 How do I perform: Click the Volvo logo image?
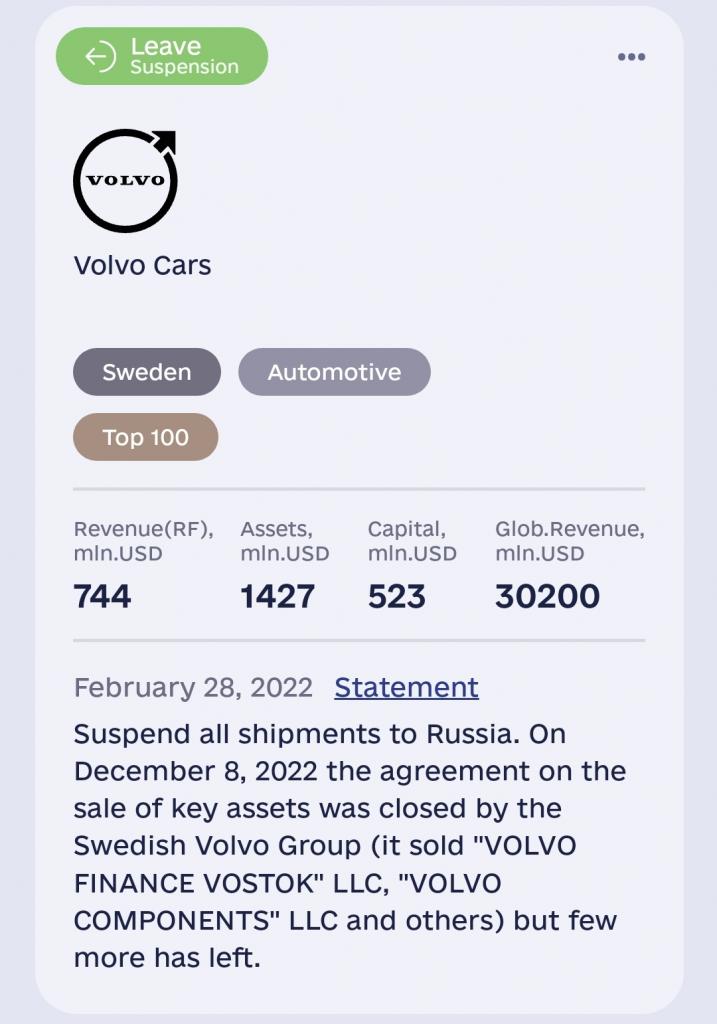(125, 180)
